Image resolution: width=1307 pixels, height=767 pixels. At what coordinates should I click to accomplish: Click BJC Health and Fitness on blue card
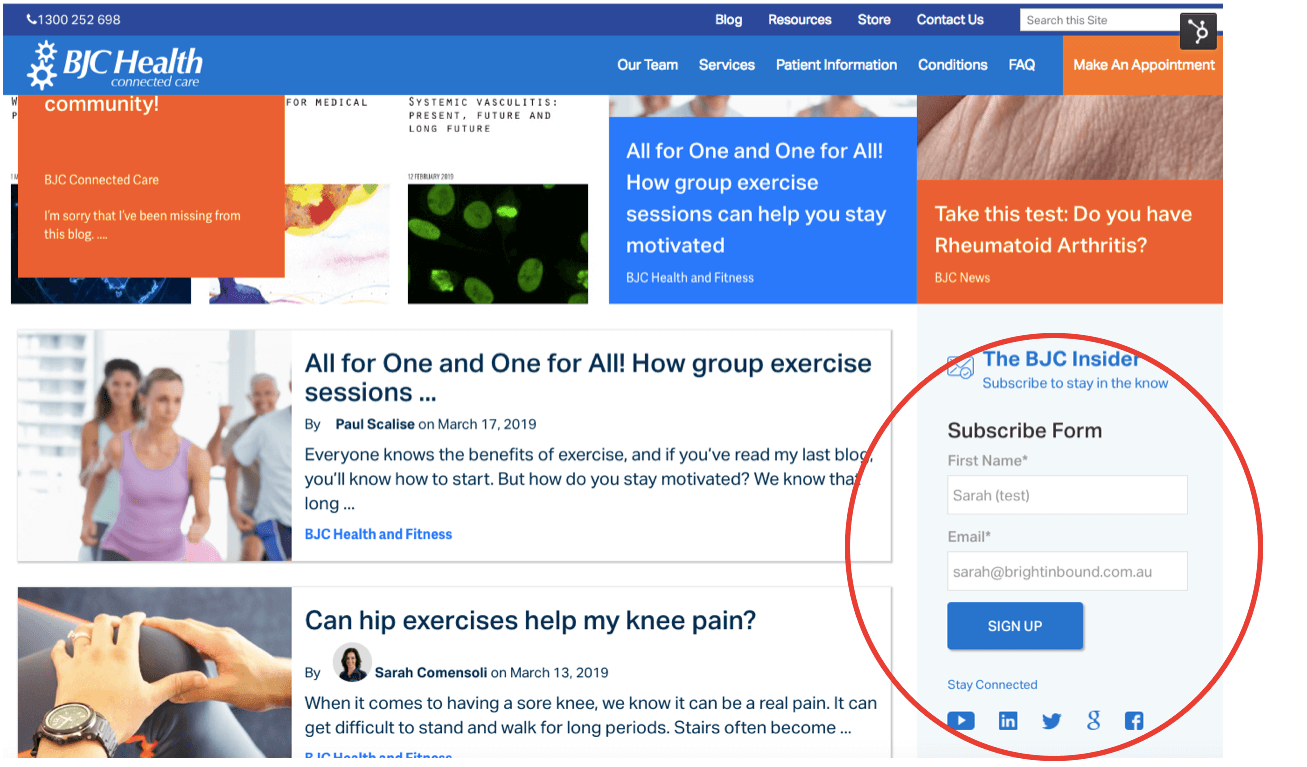point(690,278)
